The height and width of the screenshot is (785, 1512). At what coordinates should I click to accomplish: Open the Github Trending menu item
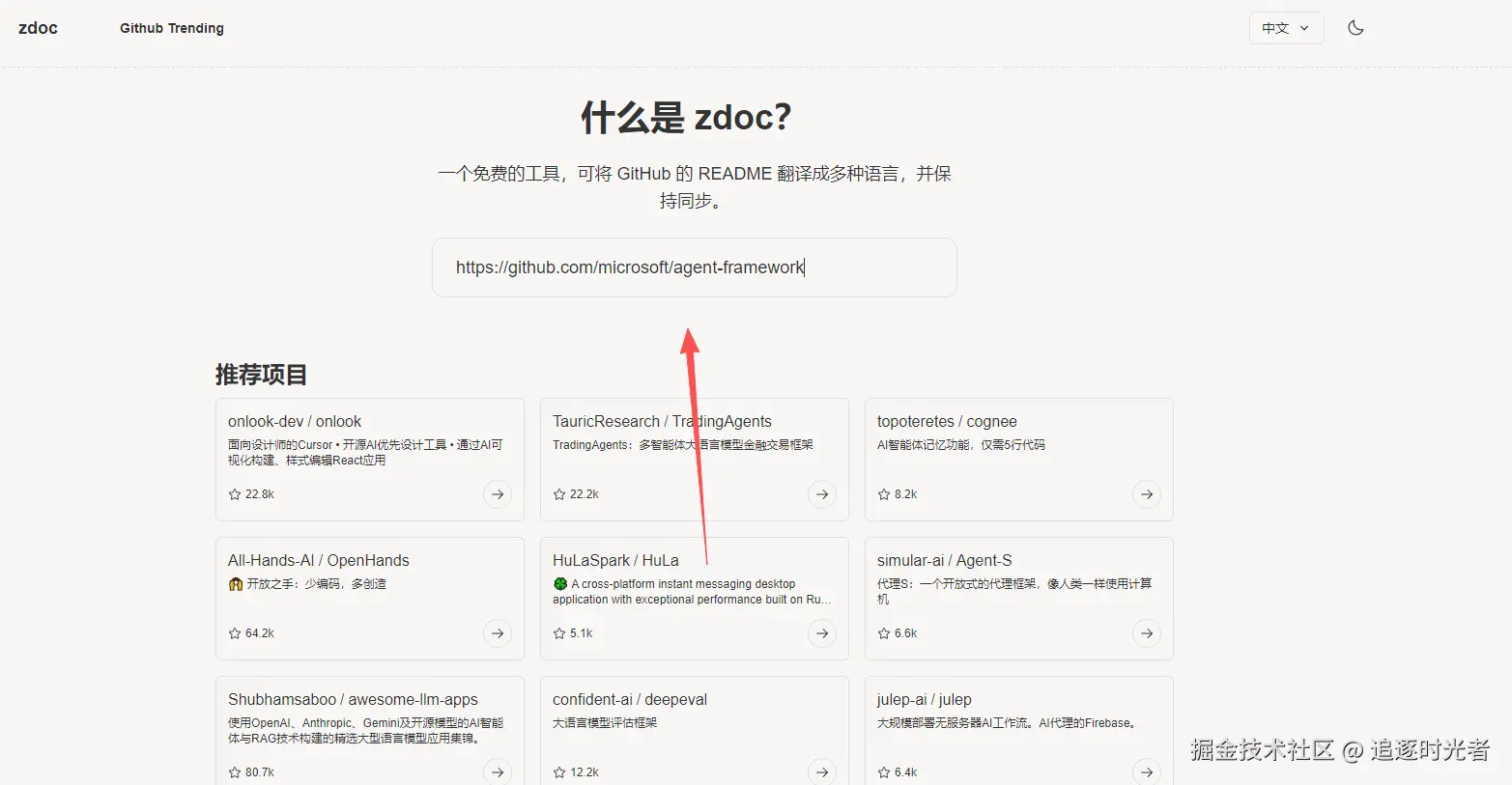click(x=172, y=28)
